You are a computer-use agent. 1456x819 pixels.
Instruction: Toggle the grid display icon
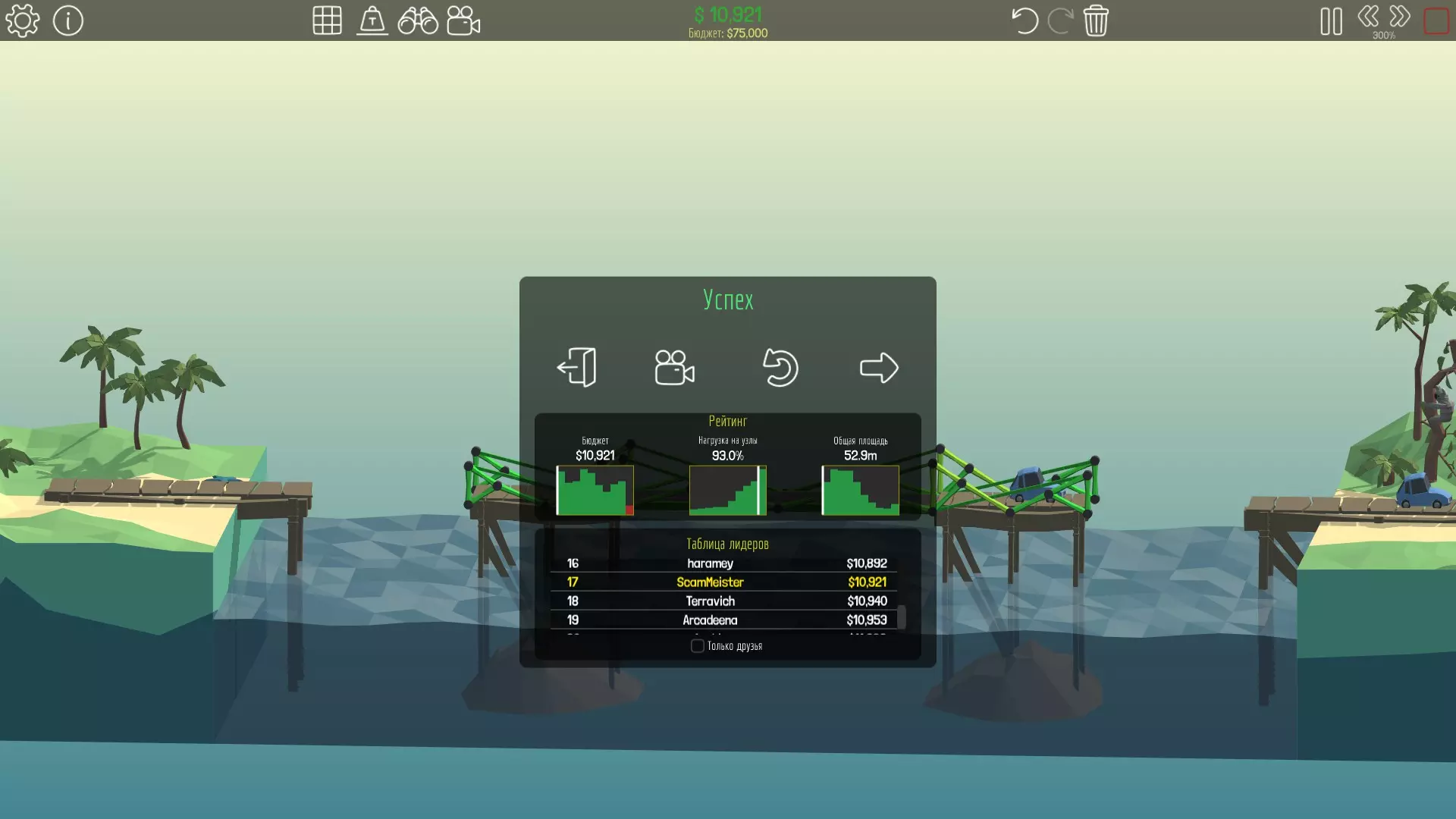pyautogui.click(x=327, y=20)
